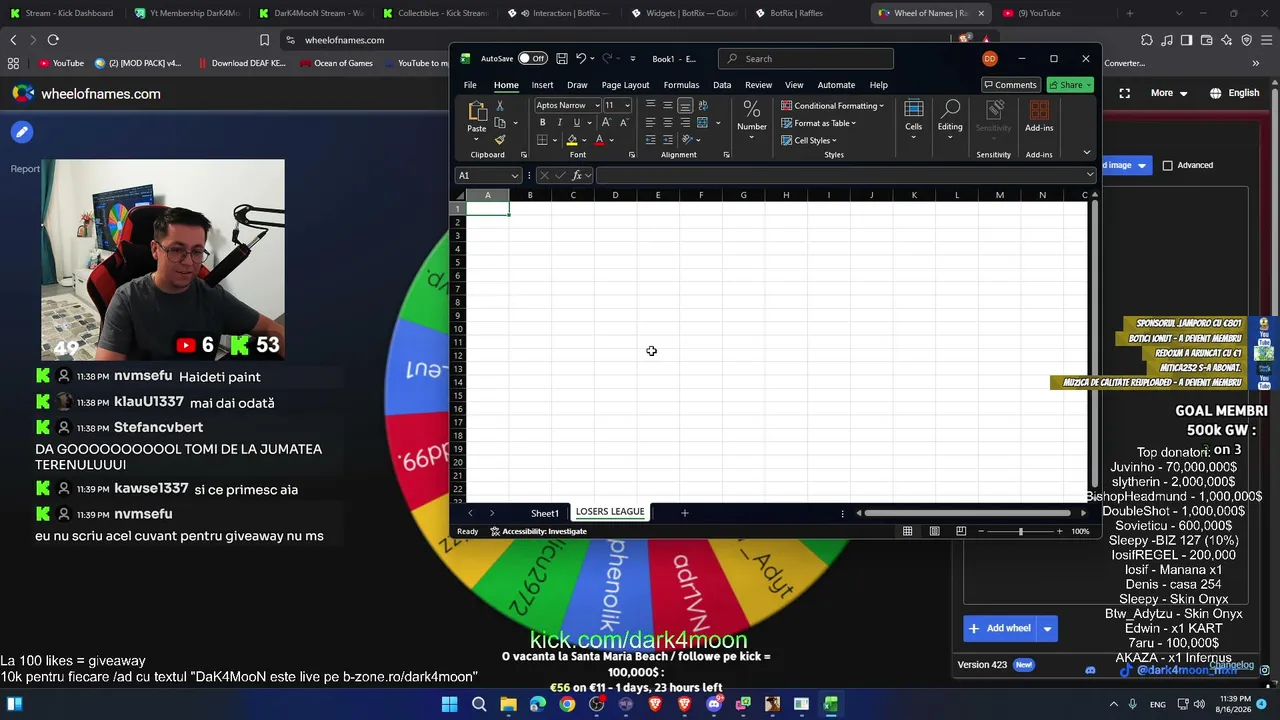The image size is (1280, 720).
Task: Click into the Excel Search box
Action: pos(806,59)
